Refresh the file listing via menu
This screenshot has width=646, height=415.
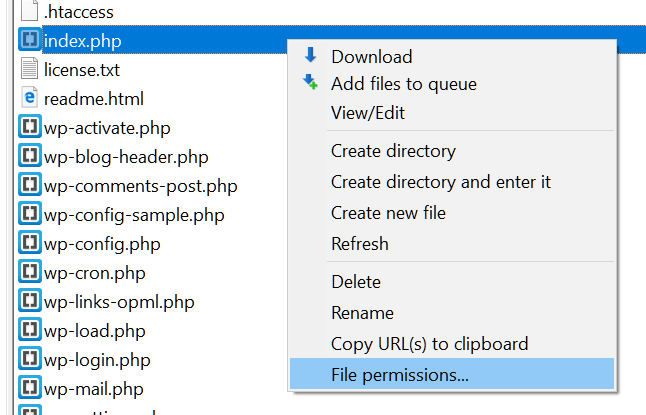click(360, 244)
